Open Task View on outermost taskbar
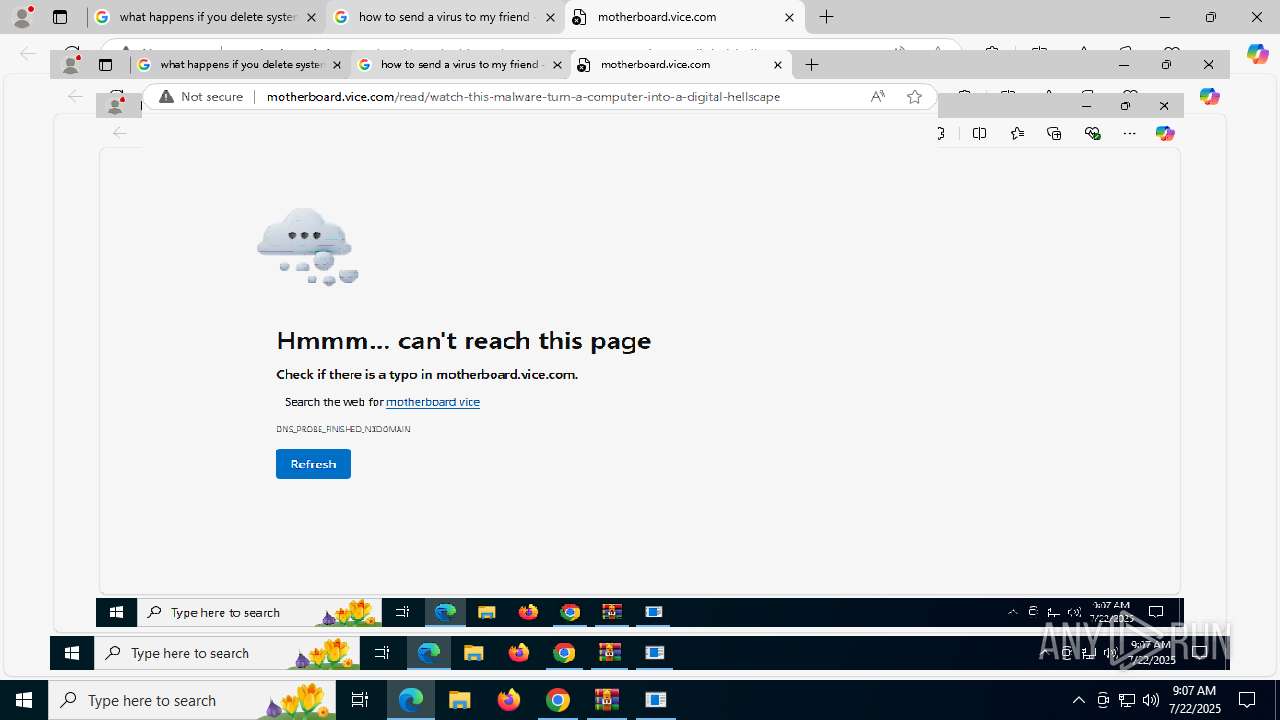Viewport: 1280px width, 720px height. click(360, 700)
